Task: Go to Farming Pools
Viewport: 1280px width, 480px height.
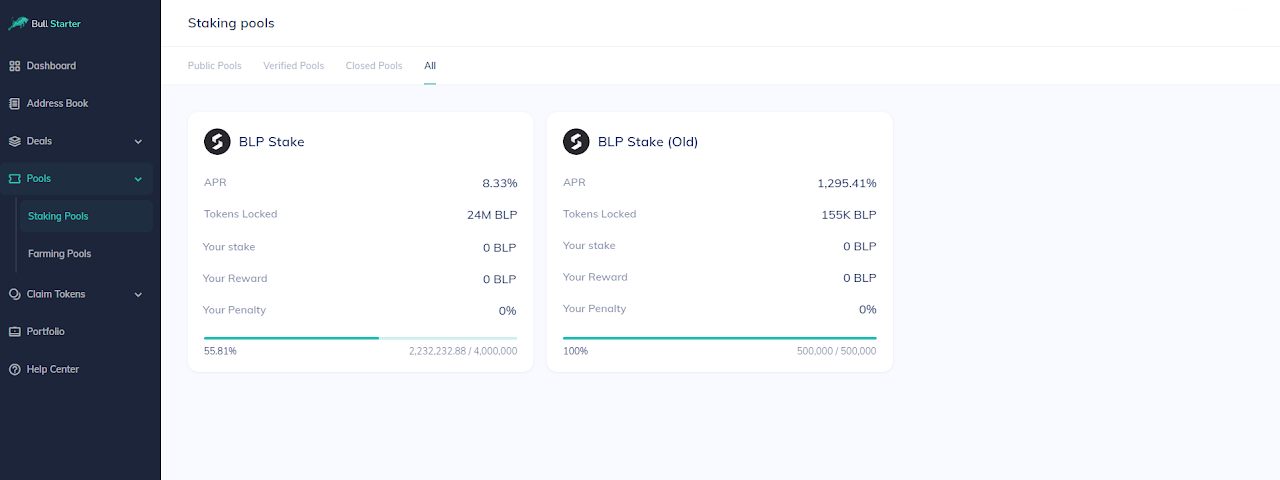Action: point(59,254)
